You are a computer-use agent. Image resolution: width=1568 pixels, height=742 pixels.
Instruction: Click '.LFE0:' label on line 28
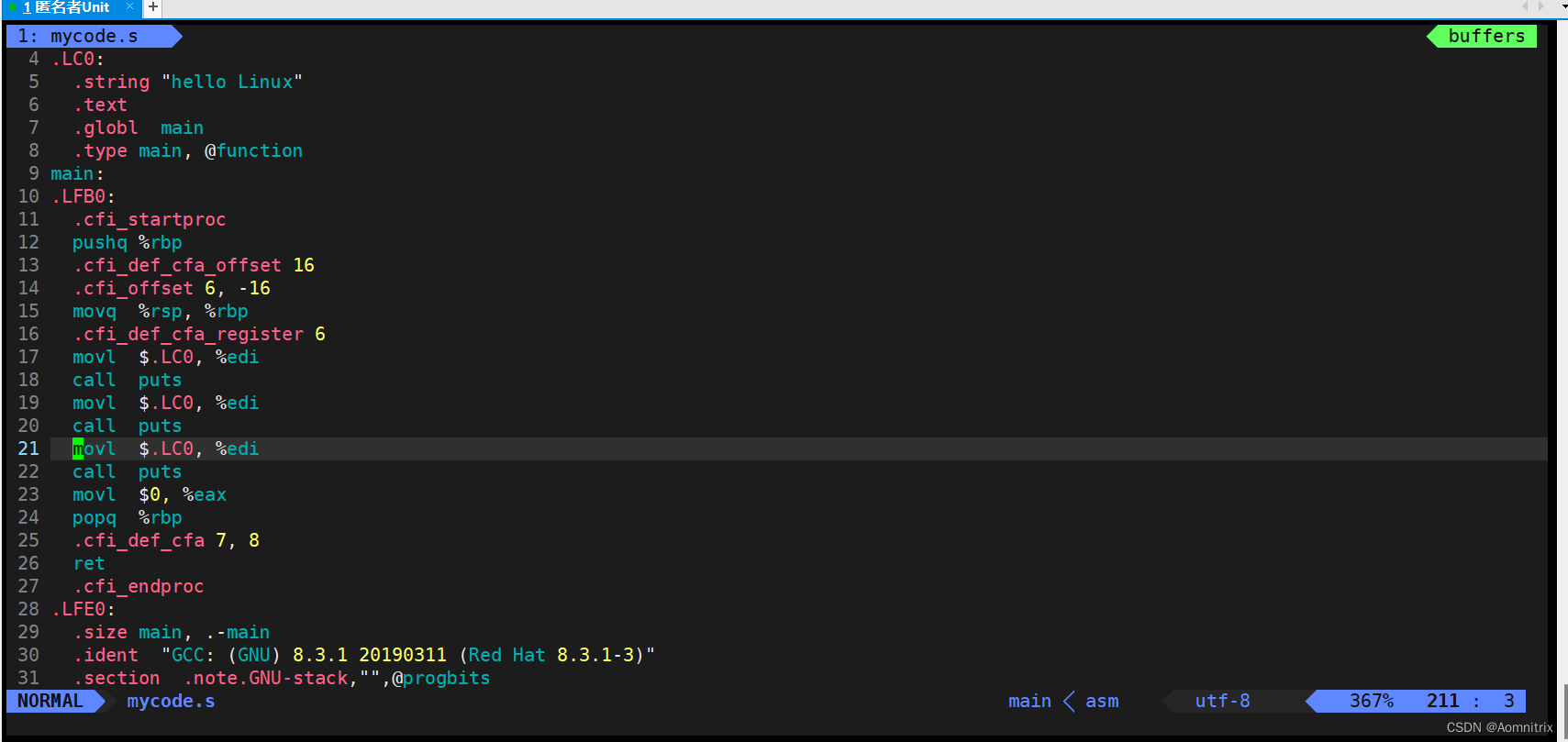pos(83,609)
